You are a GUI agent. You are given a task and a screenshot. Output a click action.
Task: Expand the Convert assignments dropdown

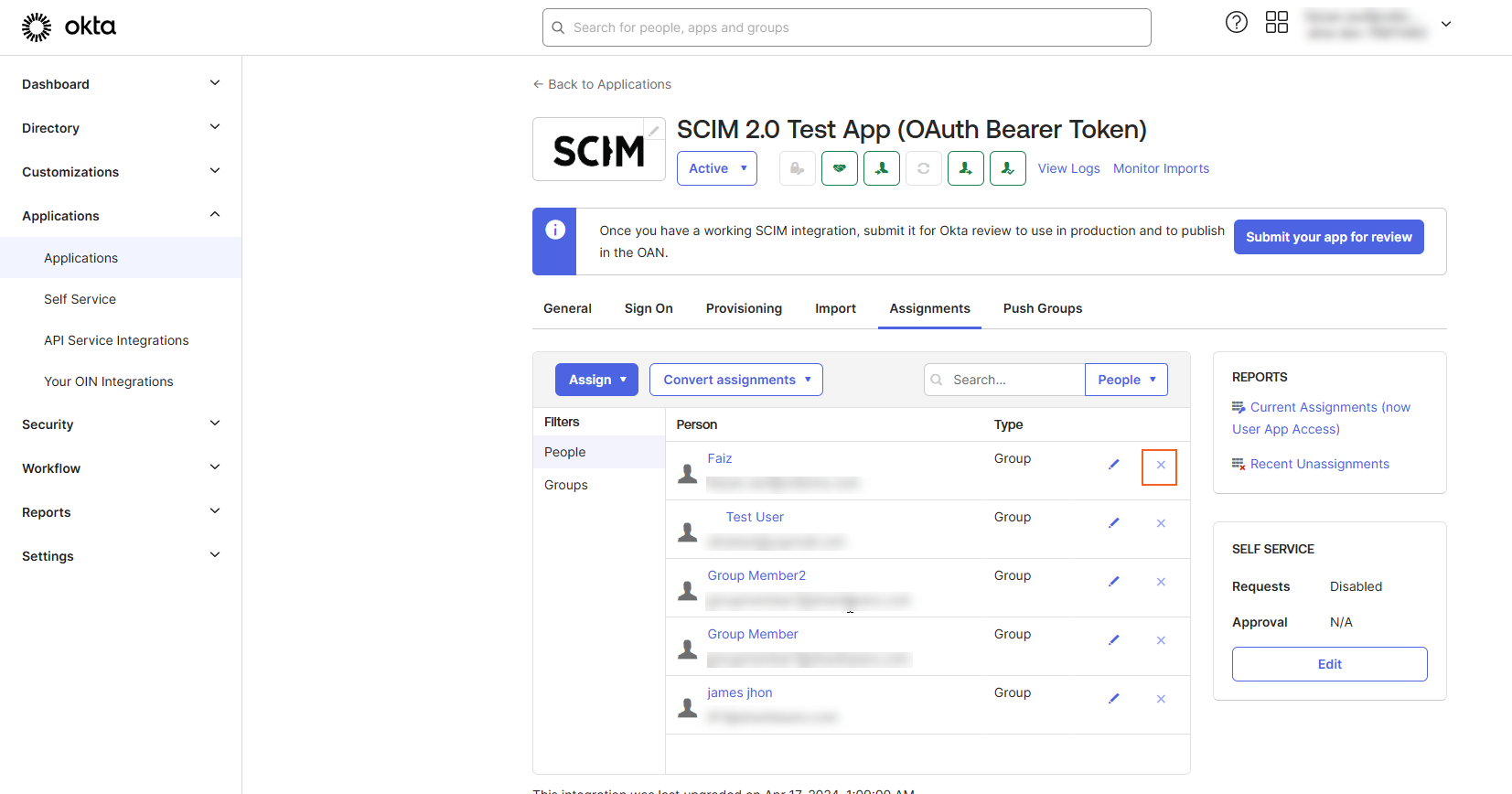(x=735, y=380)
